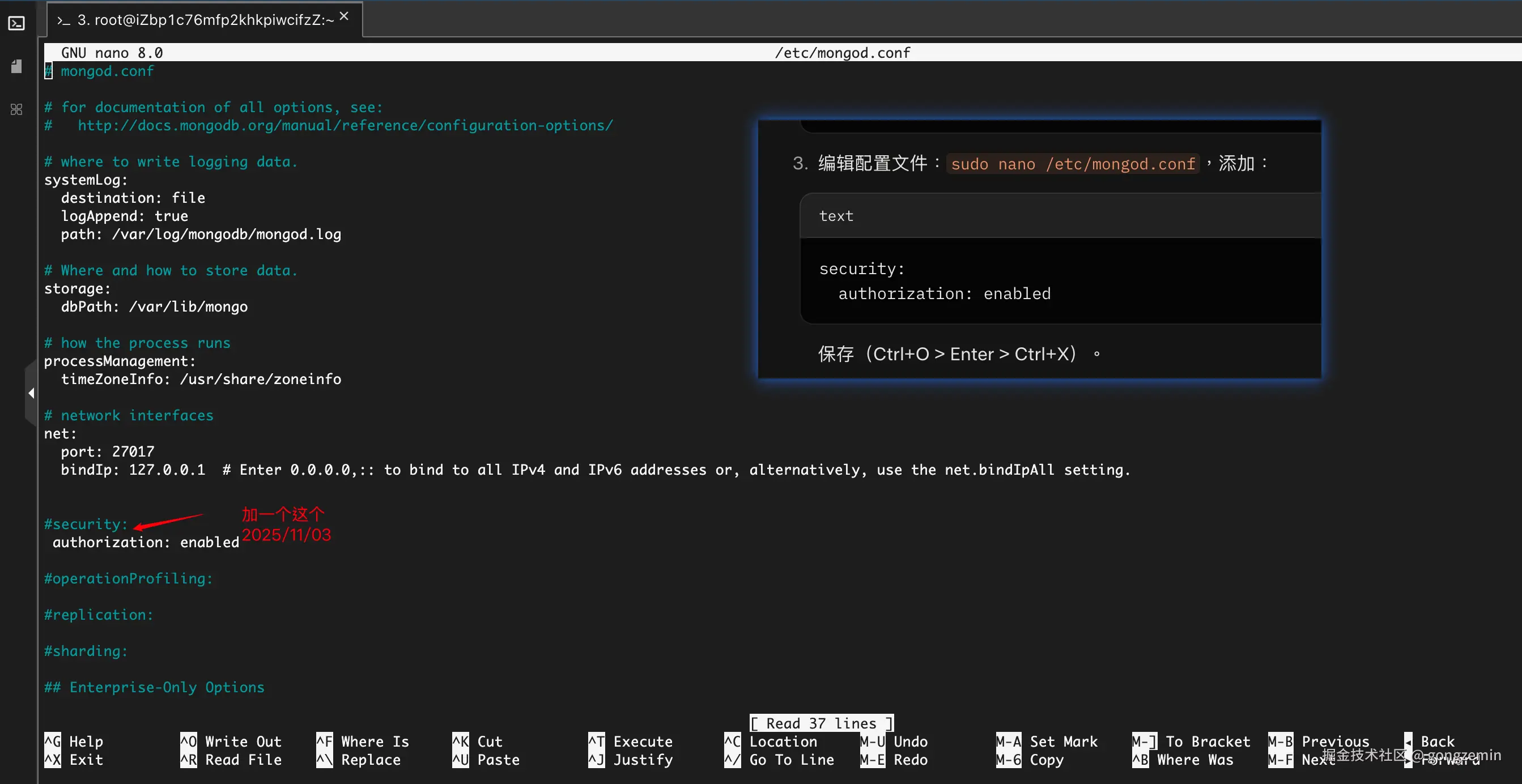
Task: Select the root@iZbp1c76mfp2khkpiwcifzZ terminal tab
Action: tap(205, 20)
